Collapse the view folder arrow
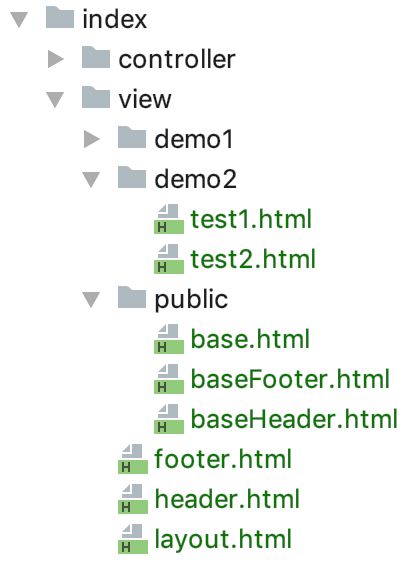The height and width of the screenshot is (564, 410). tap(55, 100)
